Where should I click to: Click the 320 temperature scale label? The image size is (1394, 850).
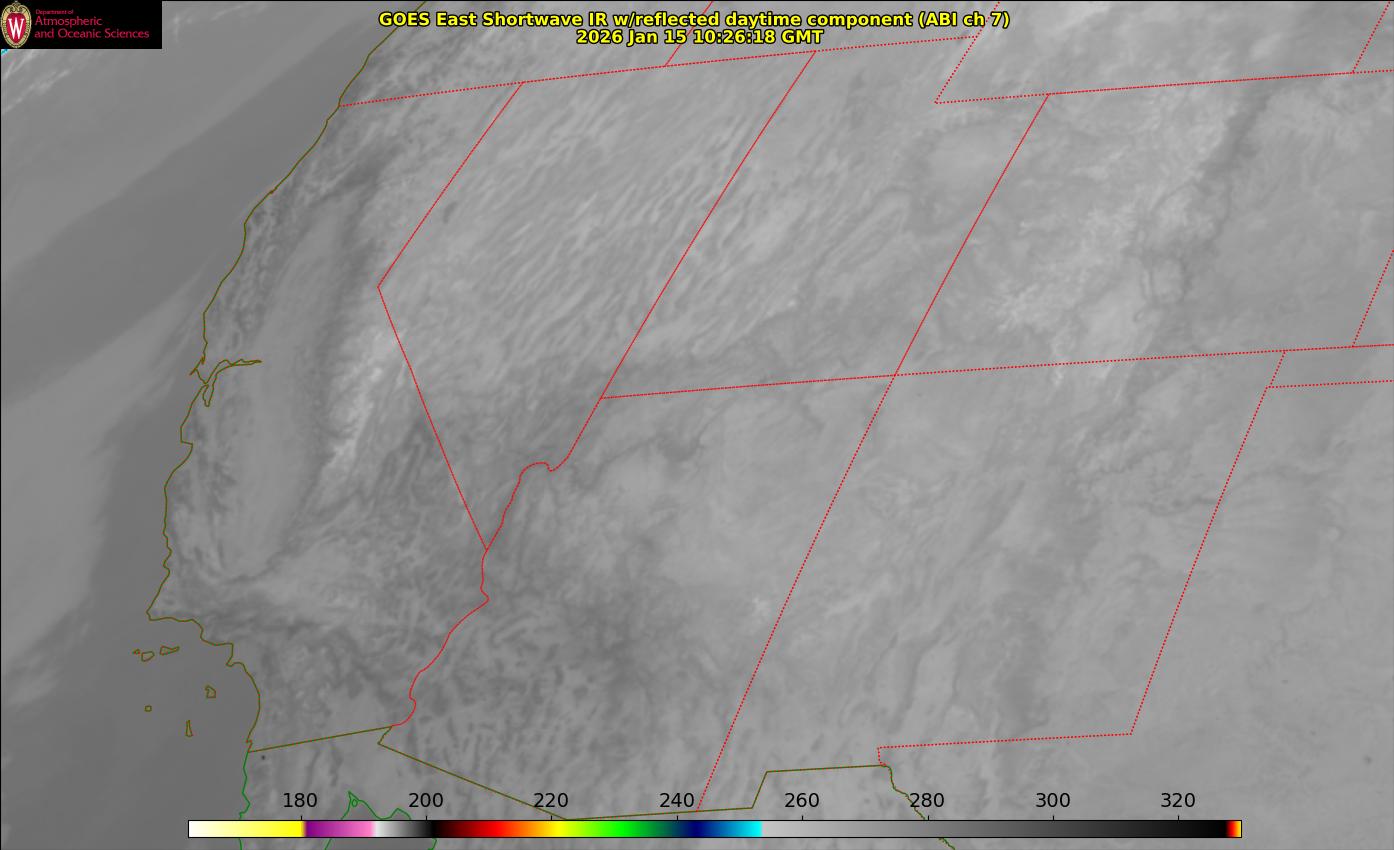[x=1178, y=800]
